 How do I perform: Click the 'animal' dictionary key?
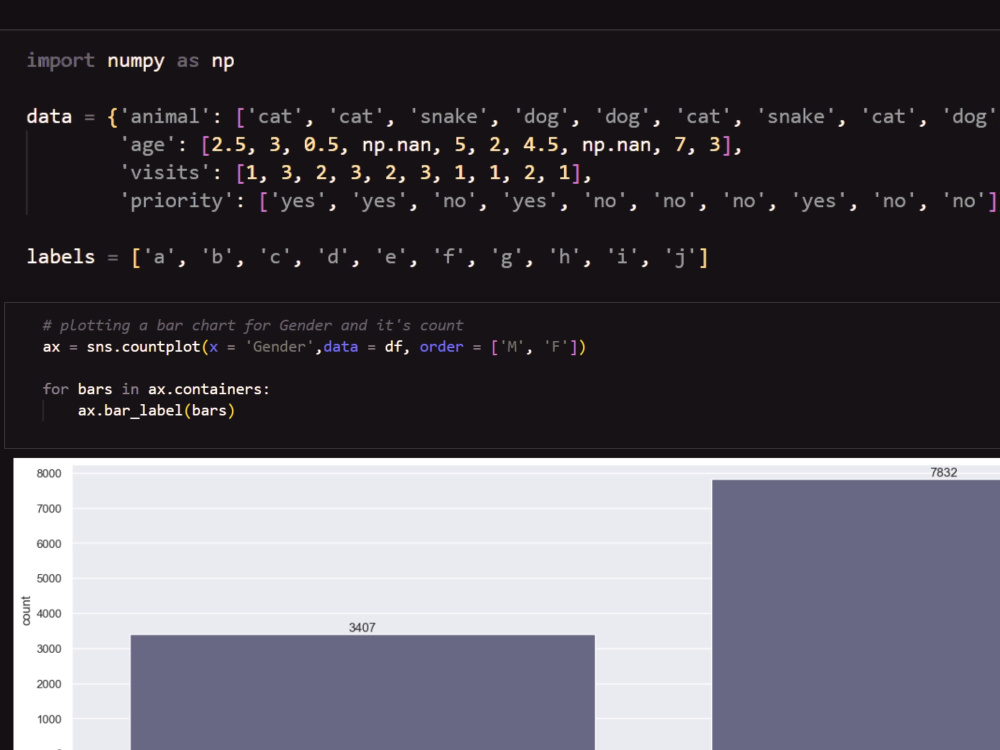coord(165,117)
